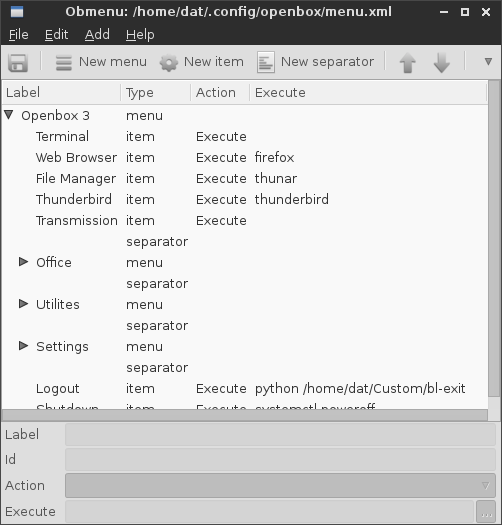Click the Execute browse ellipsis button
Image resolution: width=502 pixels, height=525 pixels.
click(x=486, y=512)
